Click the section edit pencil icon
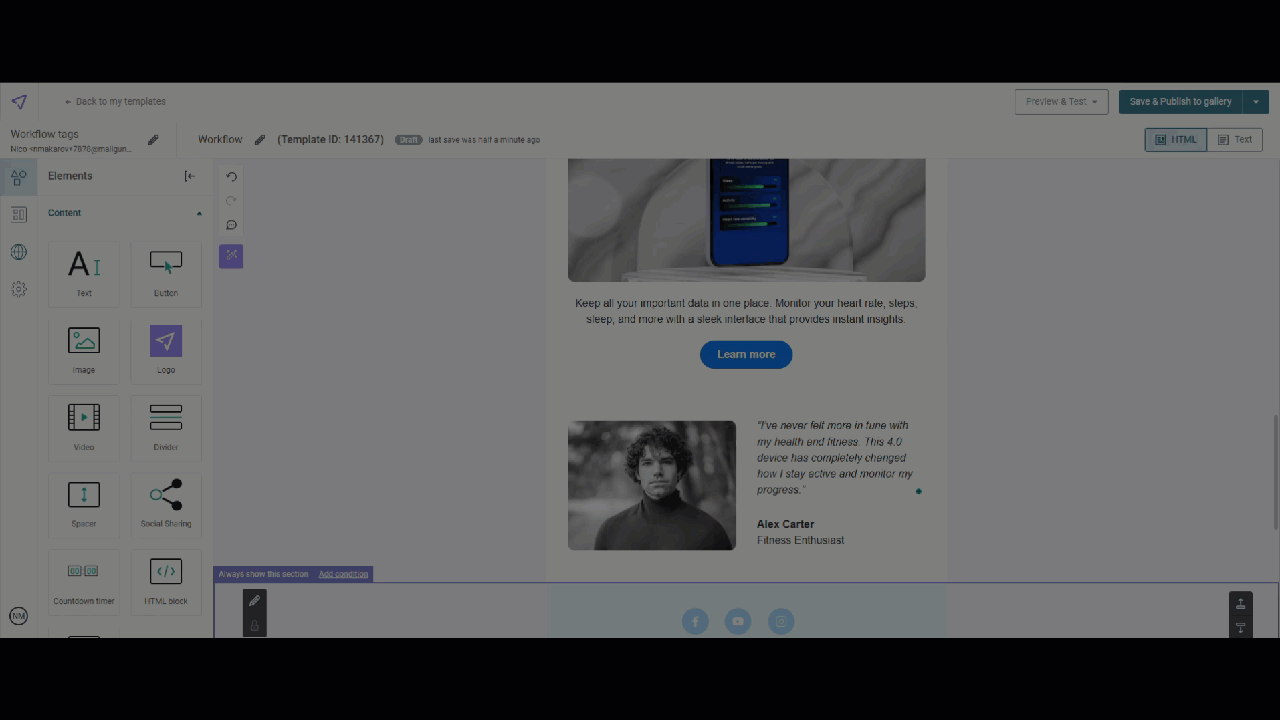This screenshot has width=1280, height=720. pos(254,601)
